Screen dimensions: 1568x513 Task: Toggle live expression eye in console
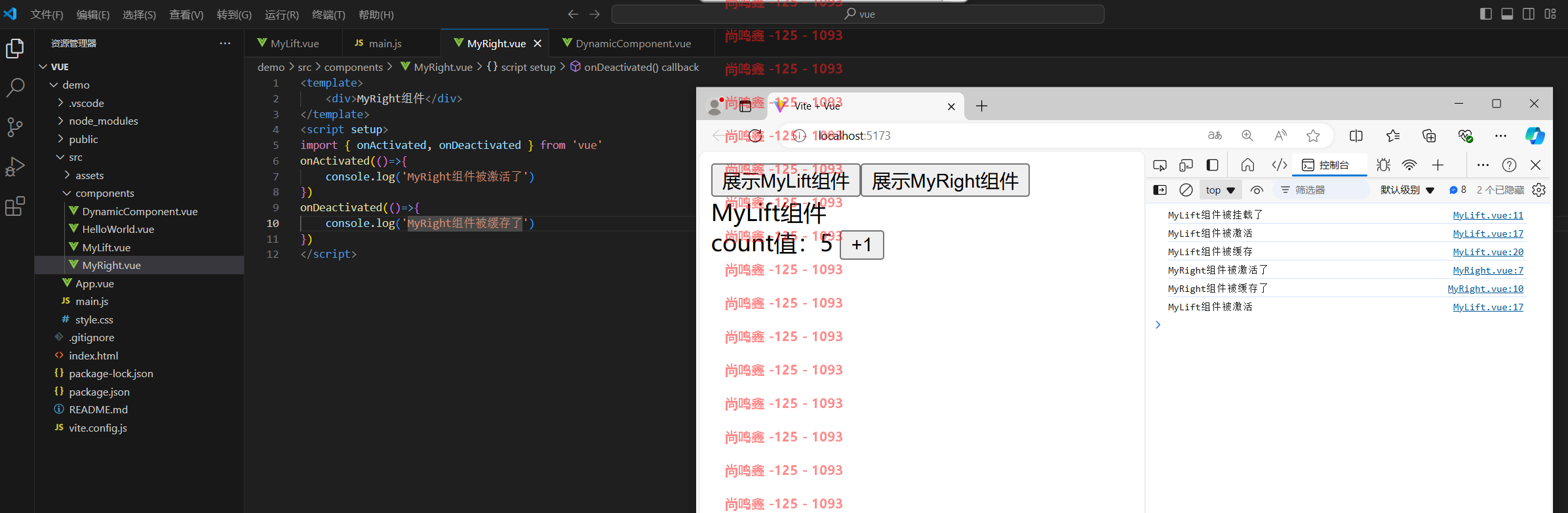[1257, 190]
